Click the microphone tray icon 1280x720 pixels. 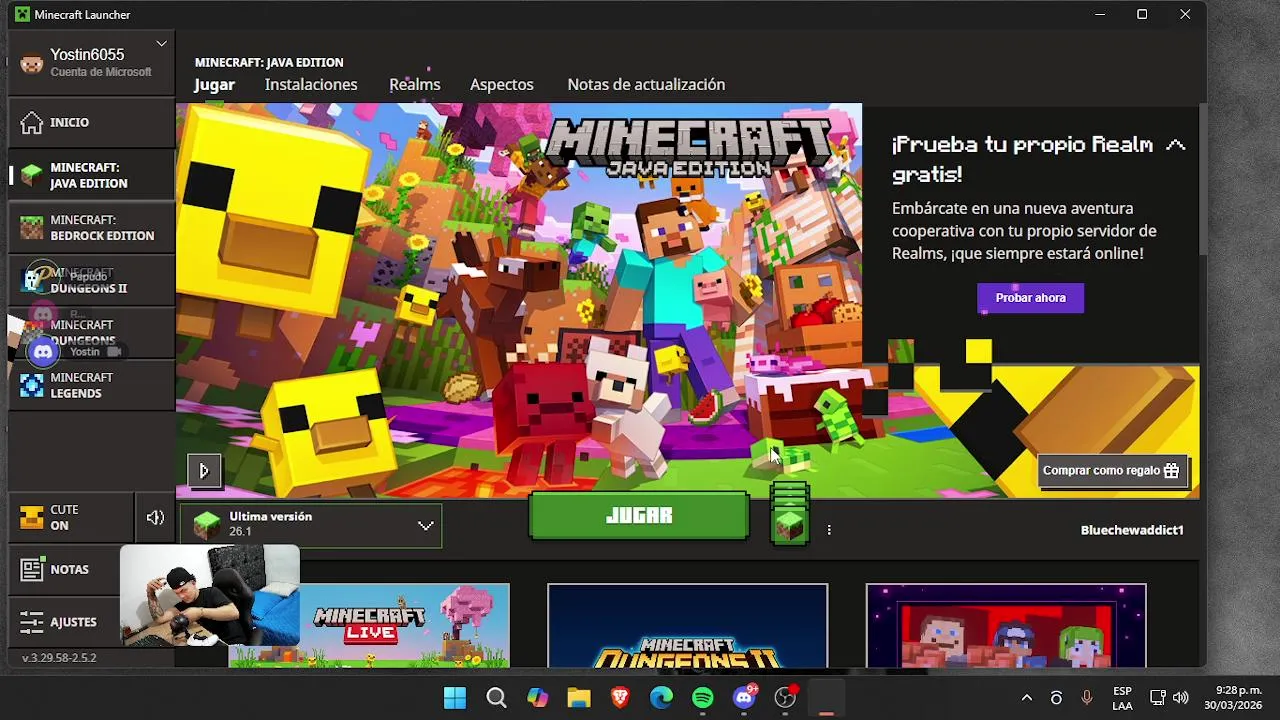1087,698
